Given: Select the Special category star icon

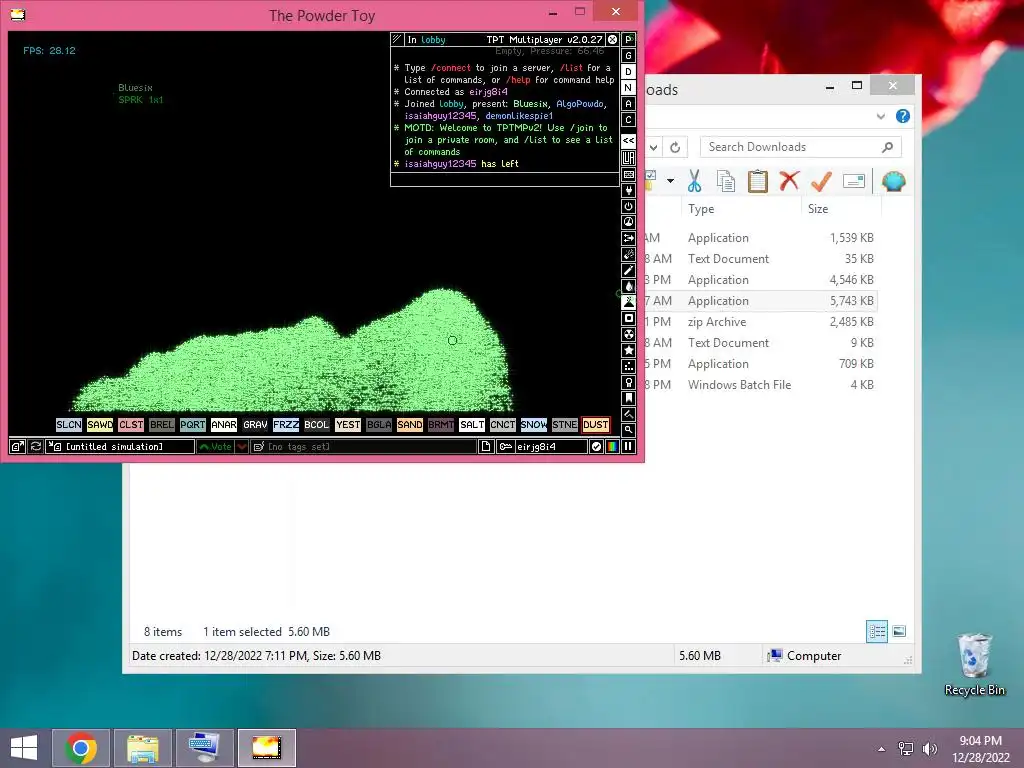Looking at the screenshot, I should [628, 350].
